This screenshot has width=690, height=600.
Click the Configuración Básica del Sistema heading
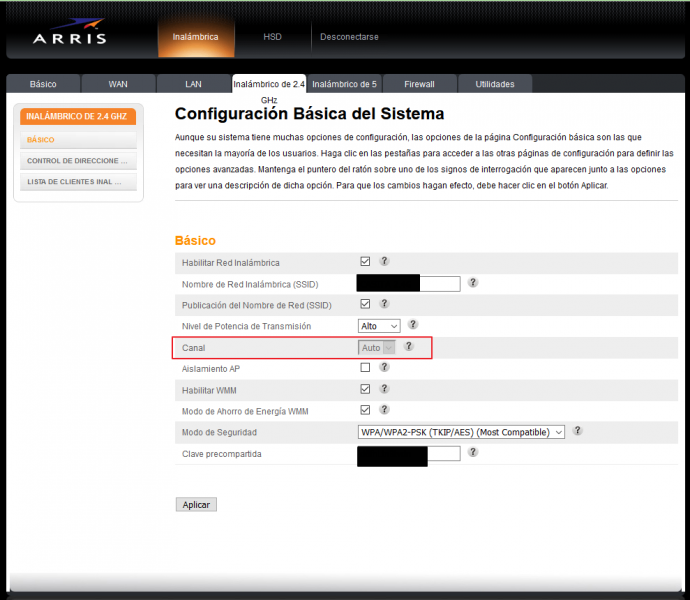pyautogui.click(x=309, y=114)
